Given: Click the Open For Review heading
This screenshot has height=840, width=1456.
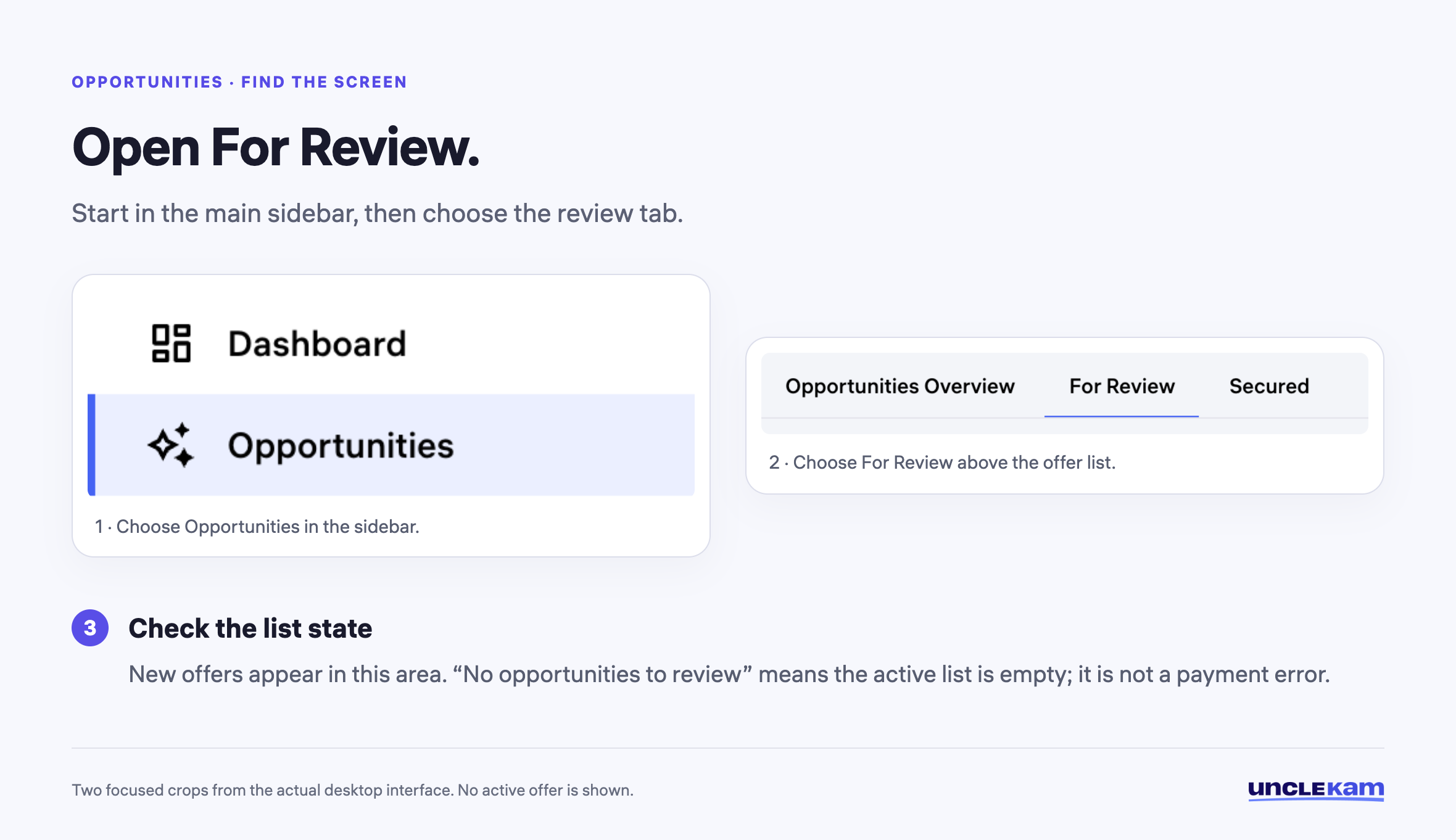Looking at the screenshot, I should pos(276,148).
